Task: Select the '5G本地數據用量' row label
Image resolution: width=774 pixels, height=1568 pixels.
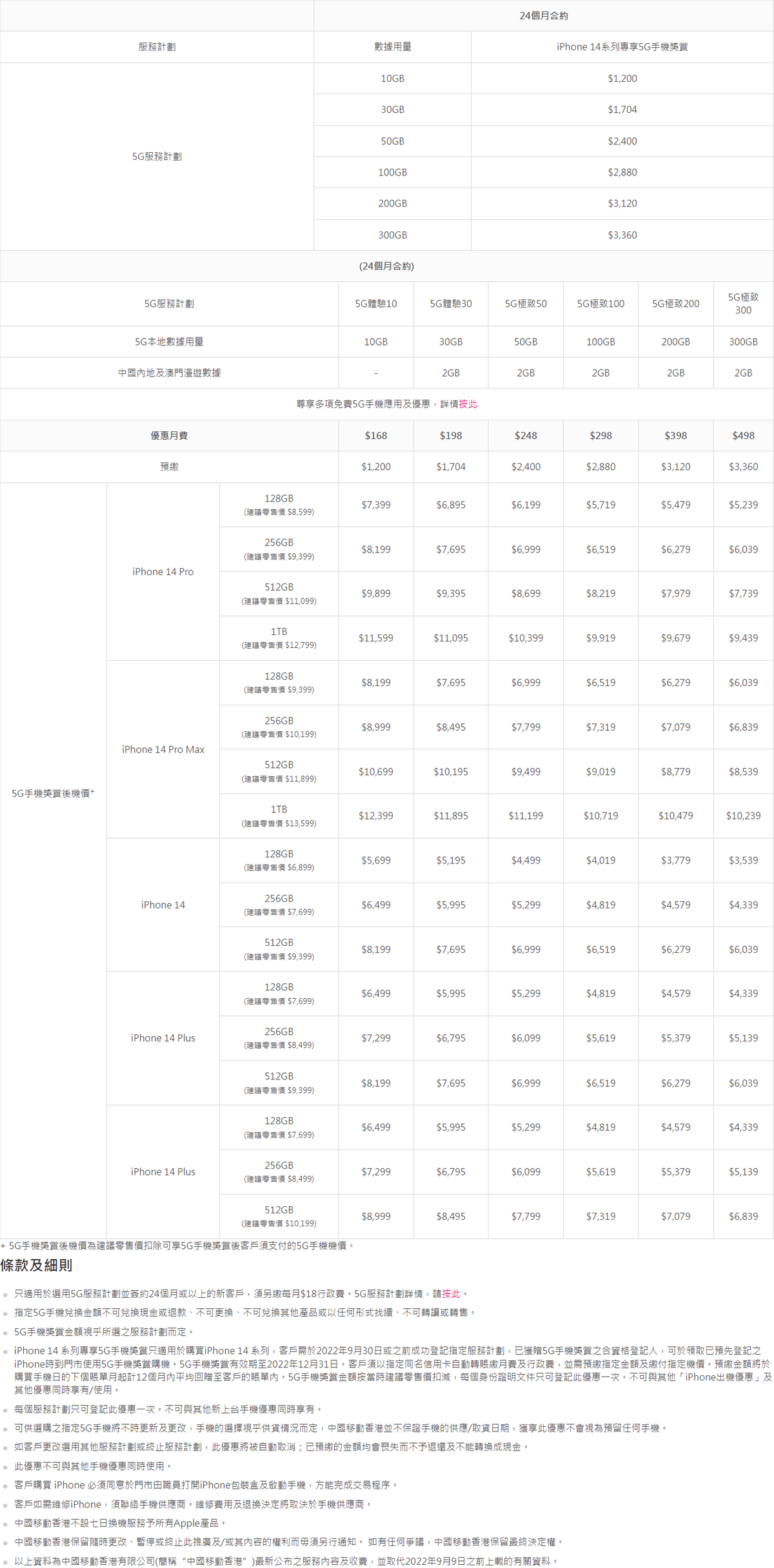Action: click(x=169, y=342)
